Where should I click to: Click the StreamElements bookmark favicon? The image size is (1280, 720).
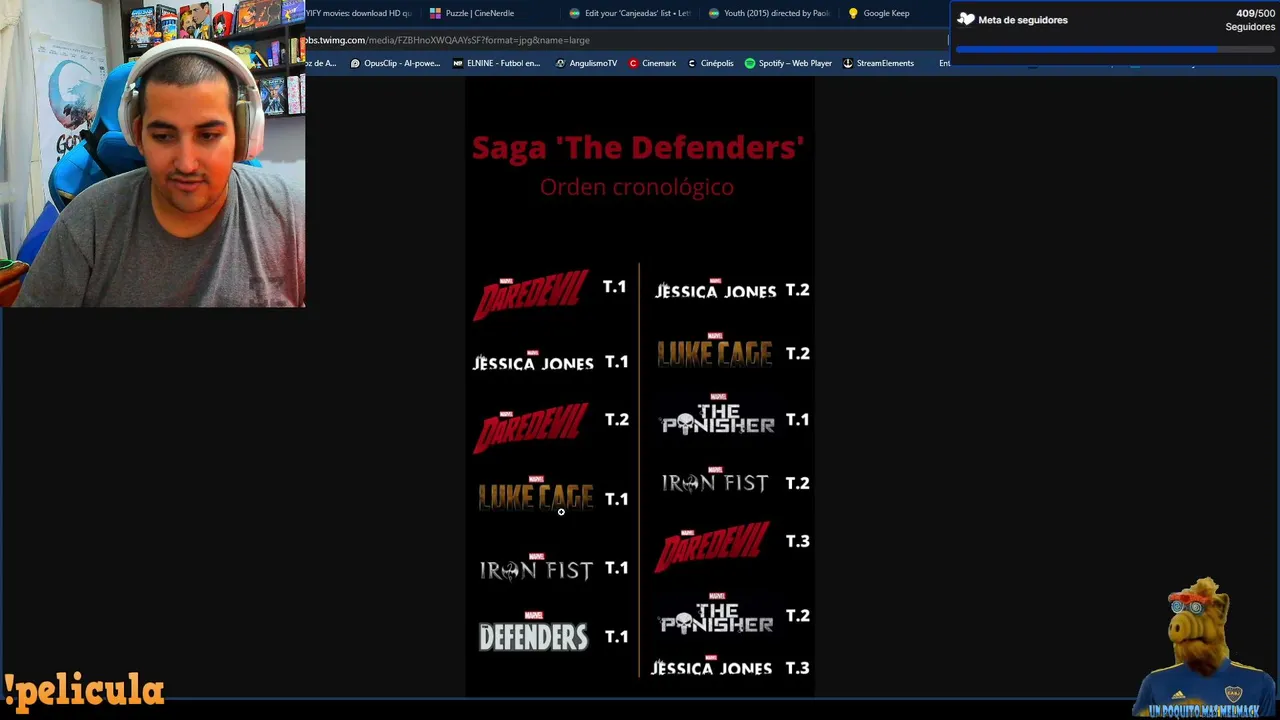click(x=848, y=63)
